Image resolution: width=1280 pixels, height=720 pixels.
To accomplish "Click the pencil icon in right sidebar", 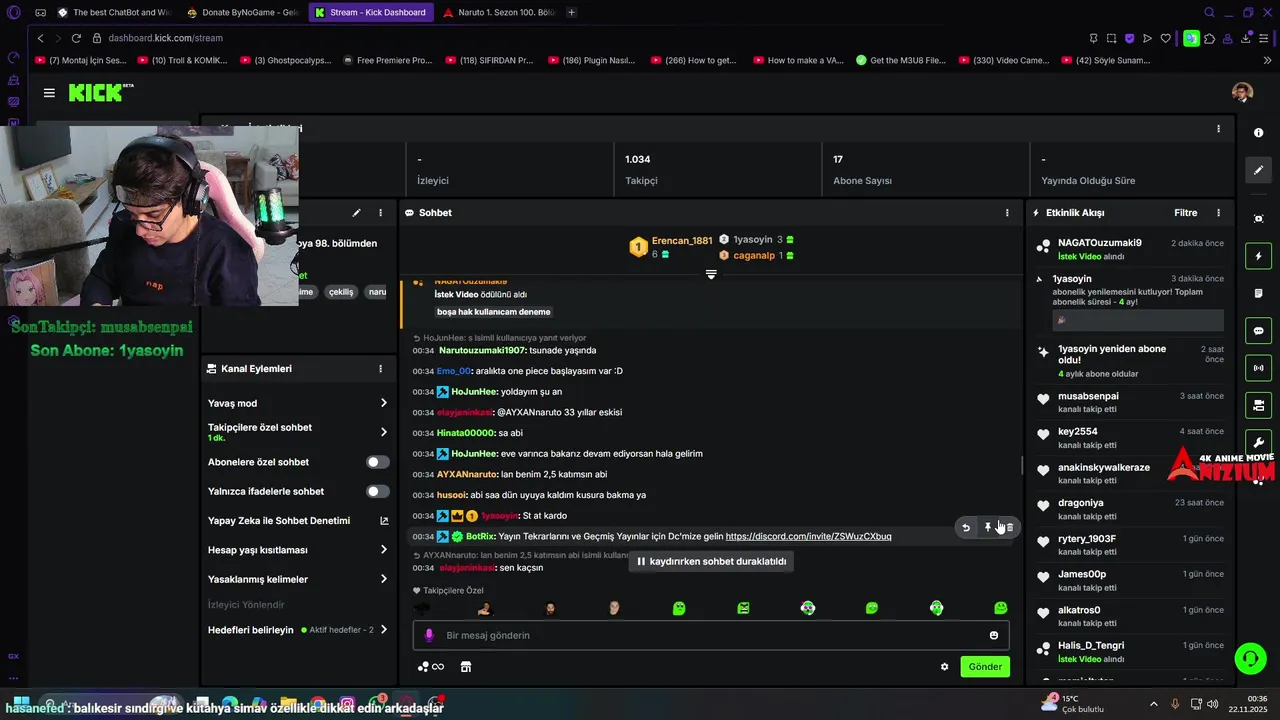I will point(1258,170).
